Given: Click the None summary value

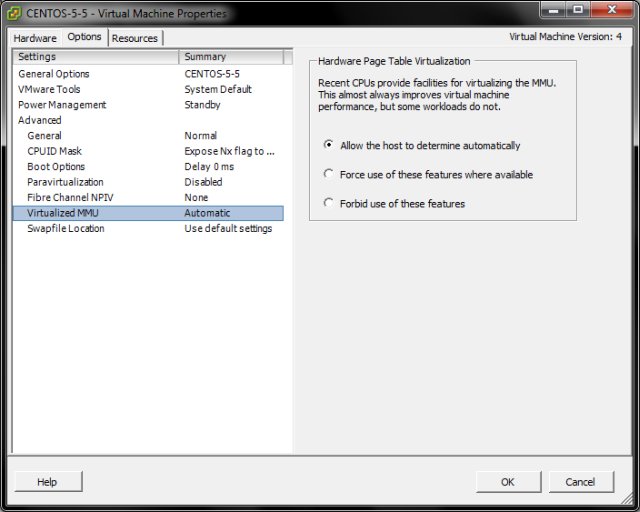Looking at the screenshot, I should (196, 198).
